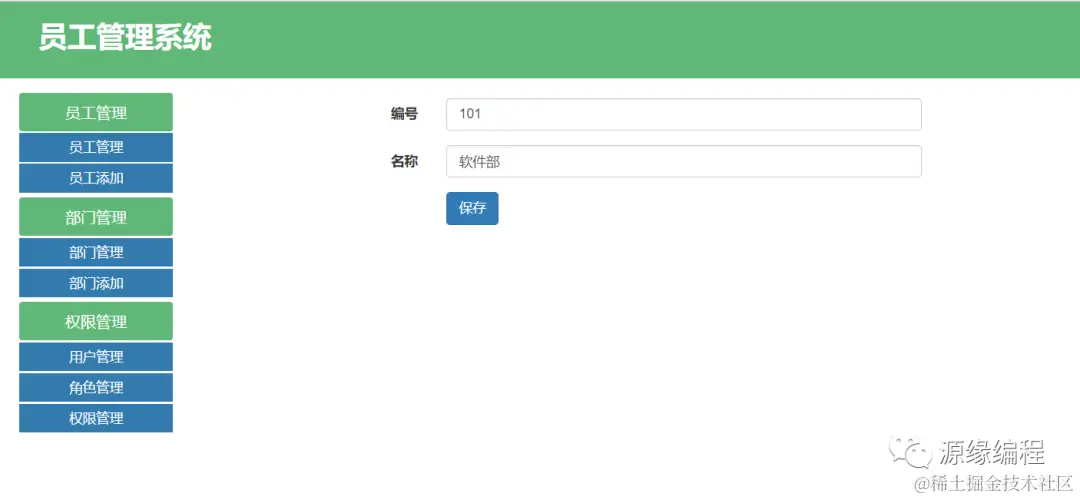
Task: Collapse the green 员工管理 section header
Action: pos(96,112)
